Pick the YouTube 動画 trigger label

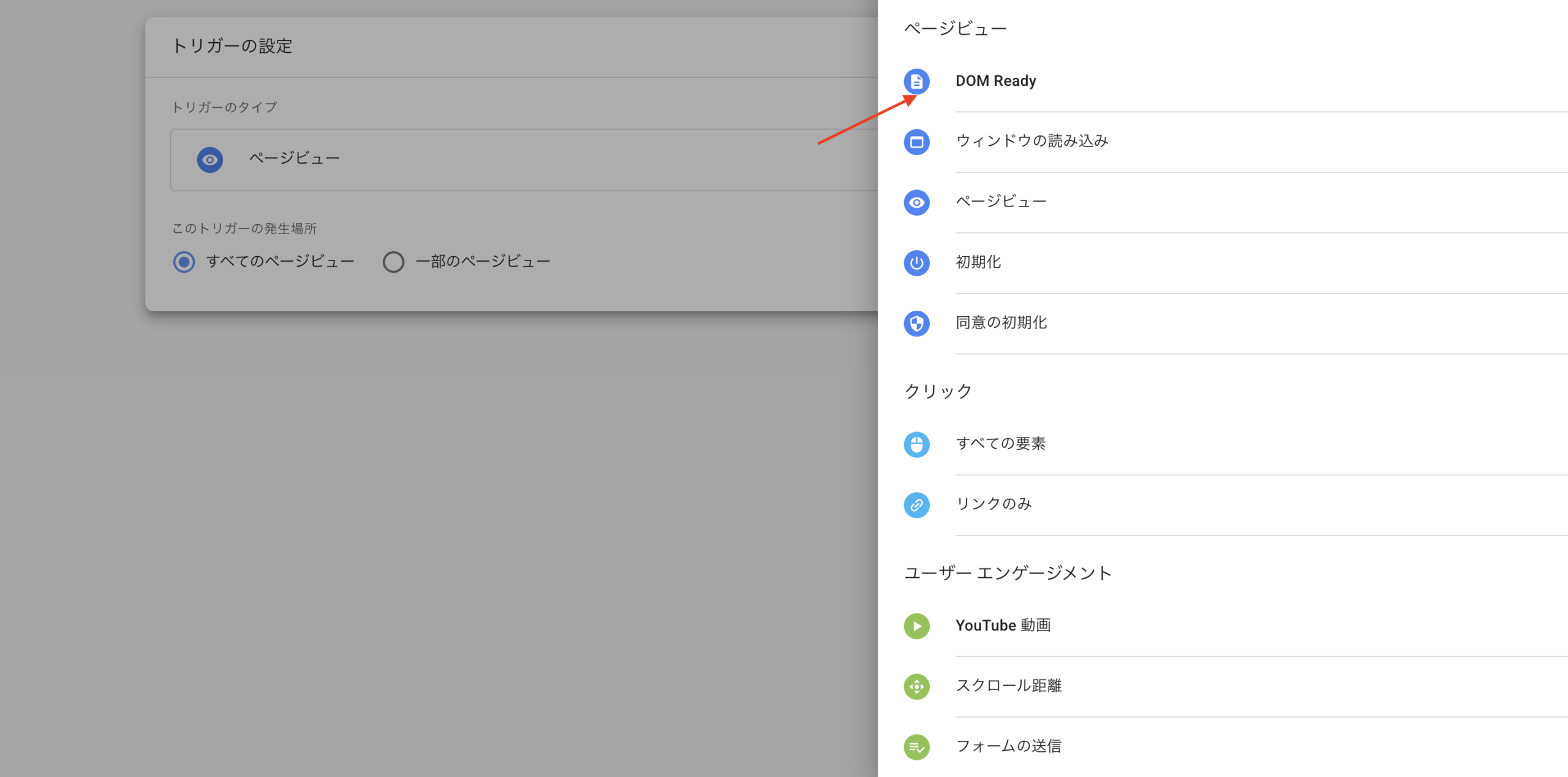pos(1003,626)
